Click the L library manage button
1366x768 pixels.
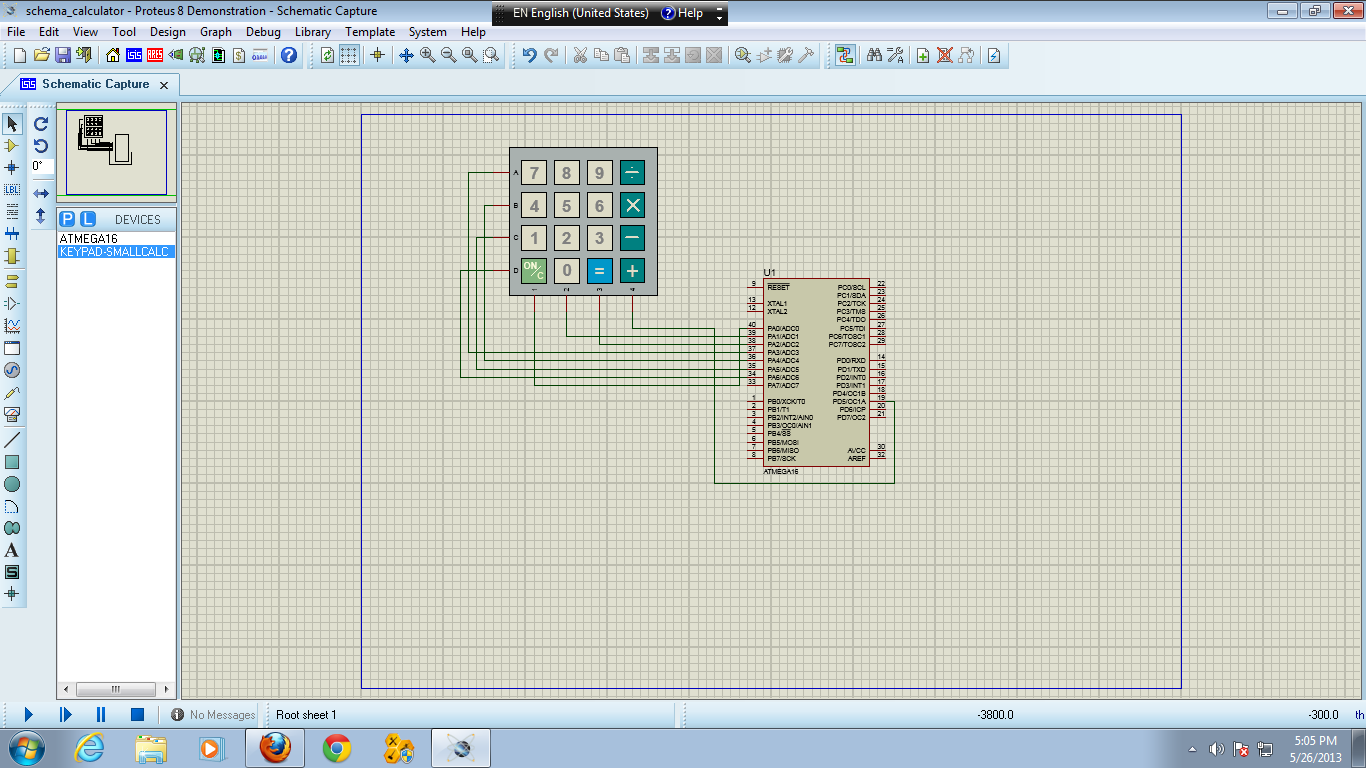point(87,219)
